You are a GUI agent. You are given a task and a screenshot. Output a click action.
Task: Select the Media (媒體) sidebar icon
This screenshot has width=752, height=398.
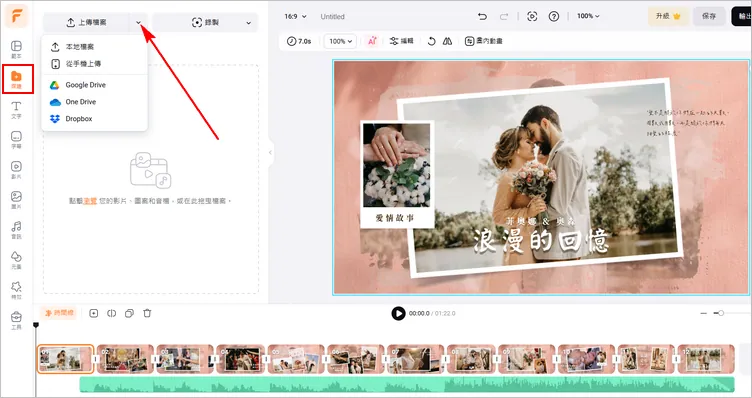pyautogui.click(x=16, y=79)
